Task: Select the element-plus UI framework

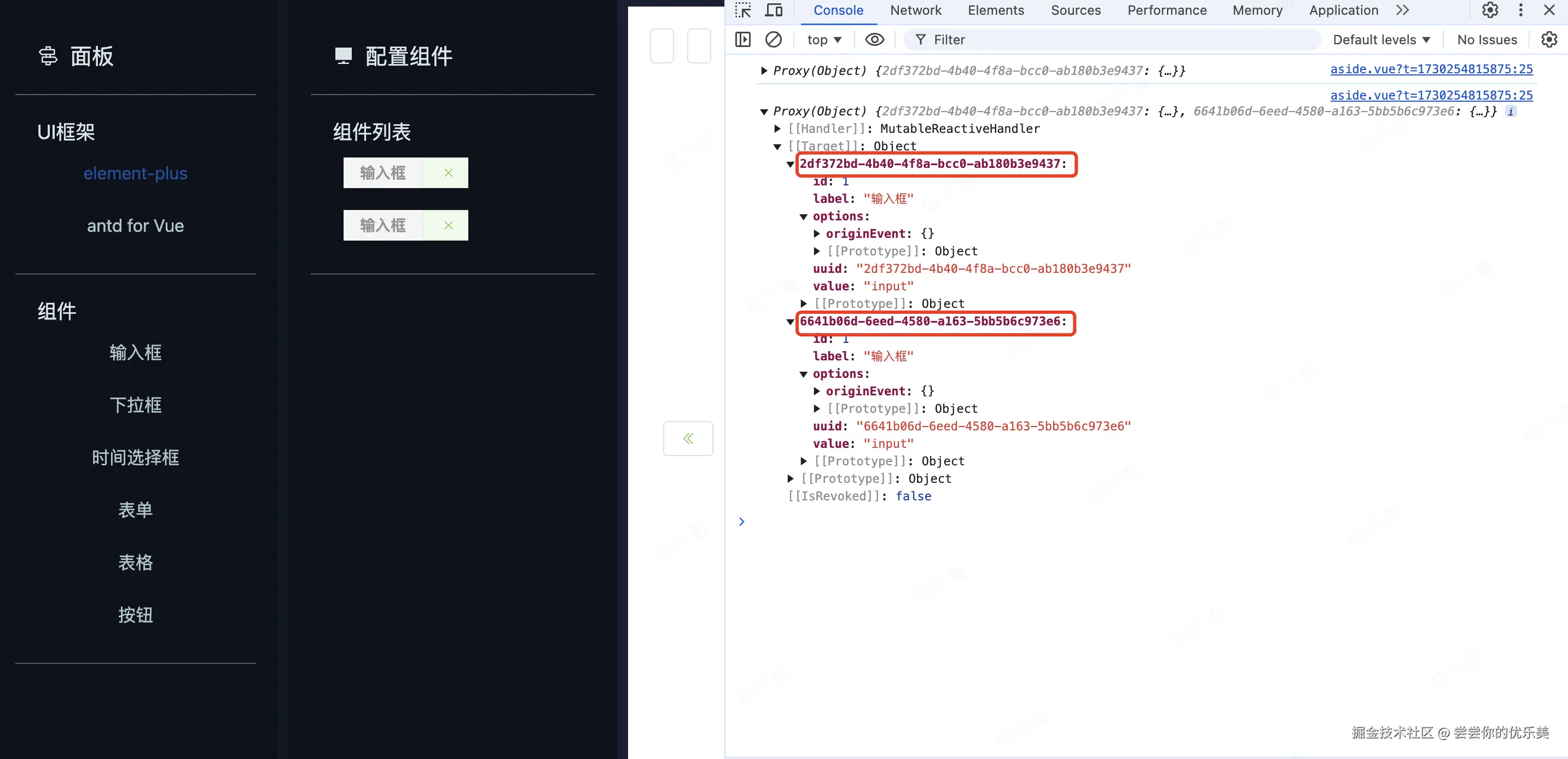Action: 135,173
